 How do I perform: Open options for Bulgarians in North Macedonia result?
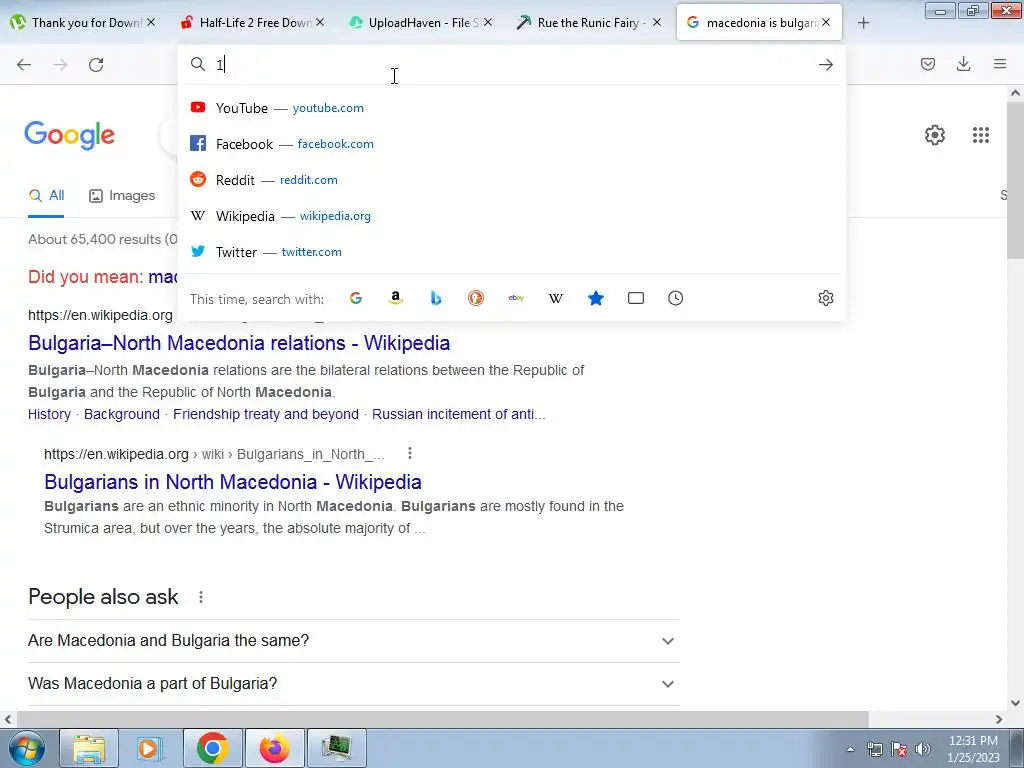tap(409, 453)
